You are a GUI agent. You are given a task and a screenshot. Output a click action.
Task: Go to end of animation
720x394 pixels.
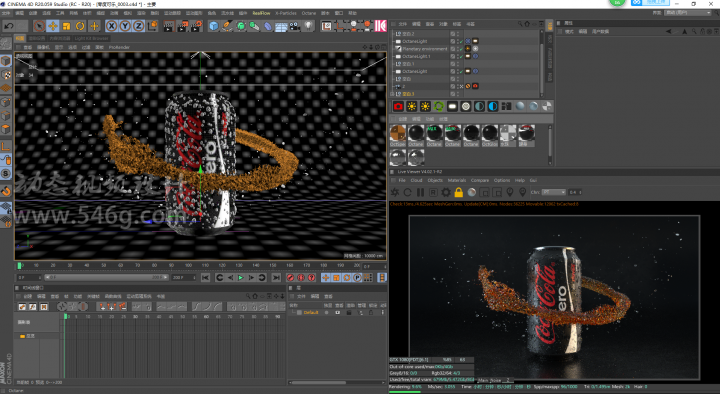(x=276, y=278)
